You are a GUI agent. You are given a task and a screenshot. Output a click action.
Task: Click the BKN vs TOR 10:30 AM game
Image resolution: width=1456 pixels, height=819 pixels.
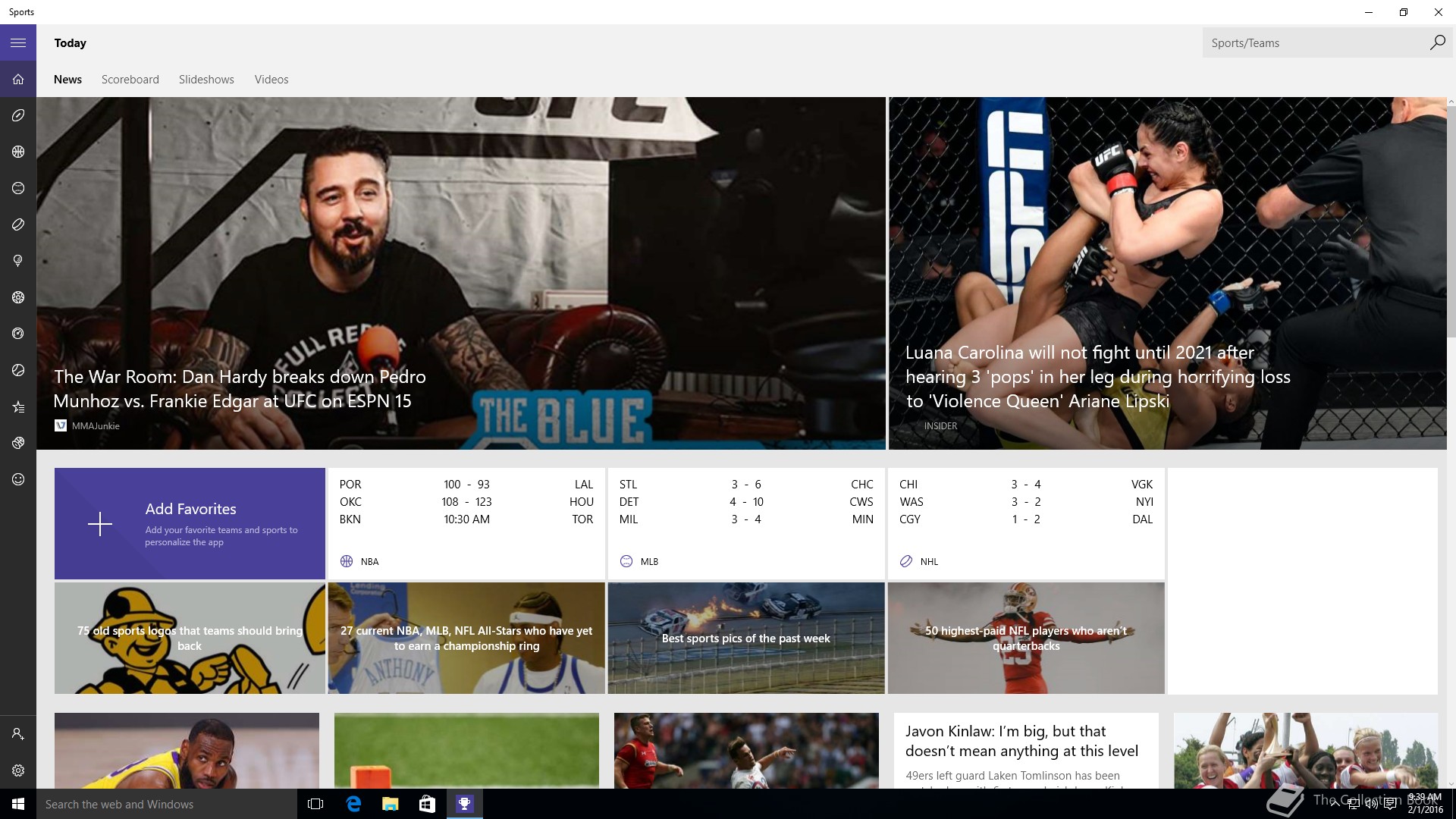466,519
